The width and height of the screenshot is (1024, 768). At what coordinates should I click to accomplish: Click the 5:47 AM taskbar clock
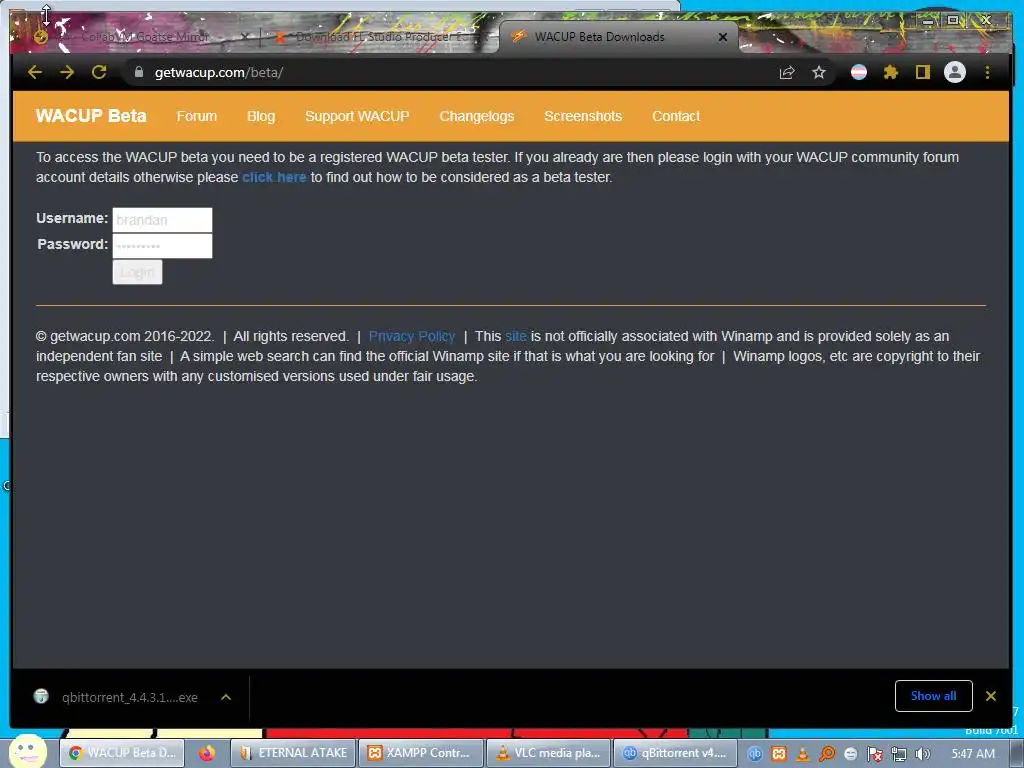(973, 754)
